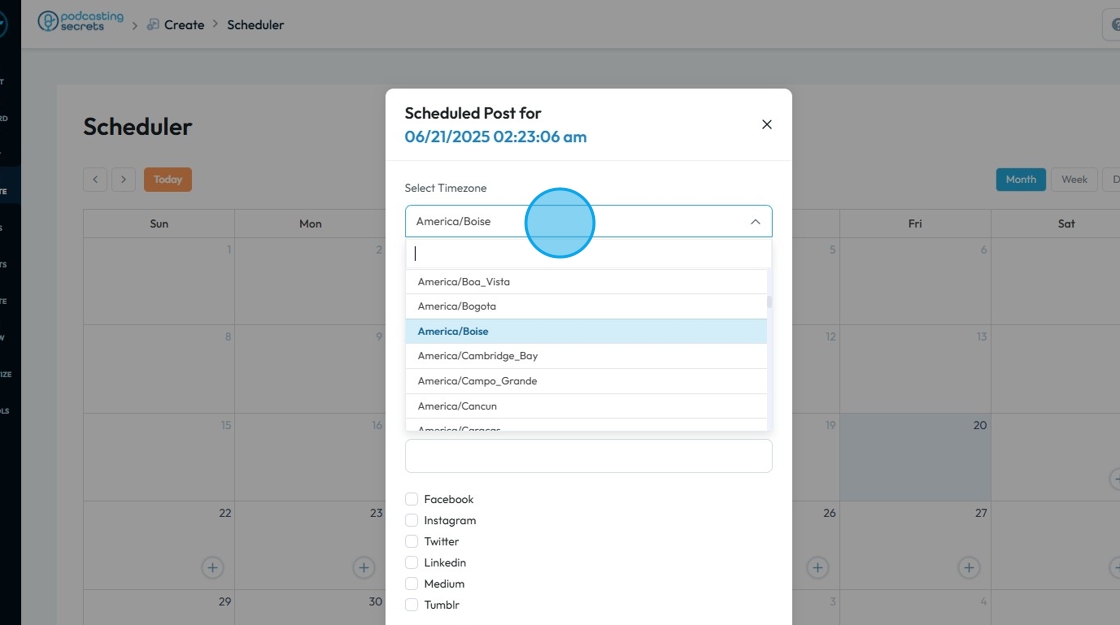Click the orange Today button
The height and width of the screenshot is (625, 1120).
(x=168, y=180)
